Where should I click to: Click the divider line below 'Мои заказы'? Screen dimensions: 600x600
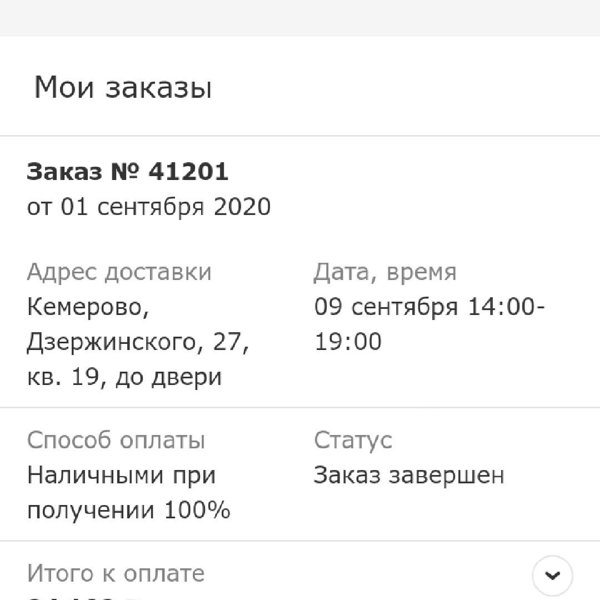click(300, 135)
